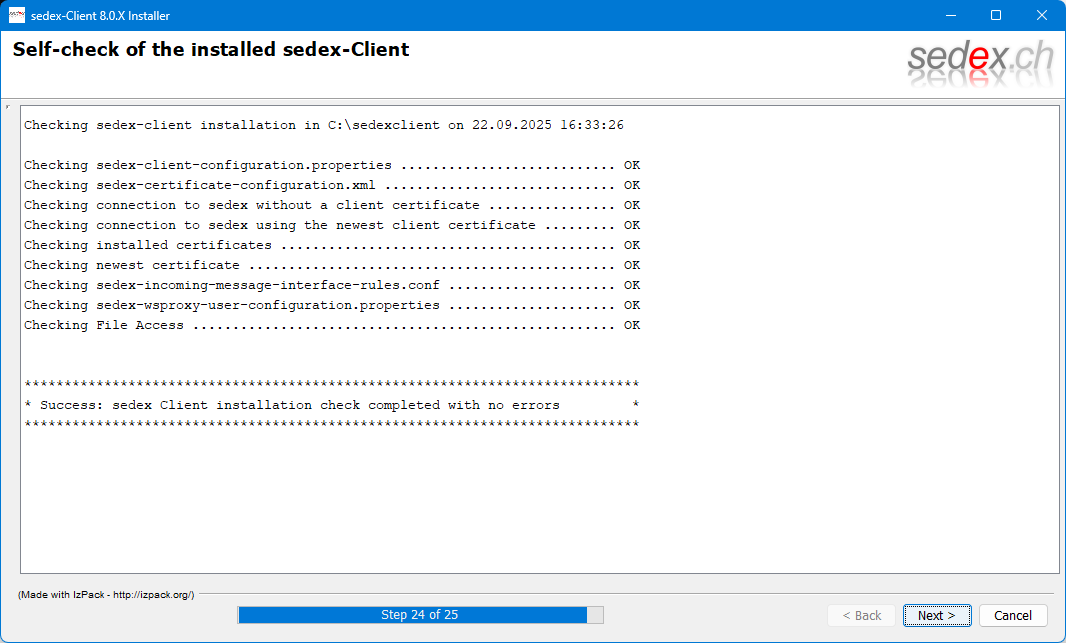
Task: Click the Success message line
Action: [330, 405]
